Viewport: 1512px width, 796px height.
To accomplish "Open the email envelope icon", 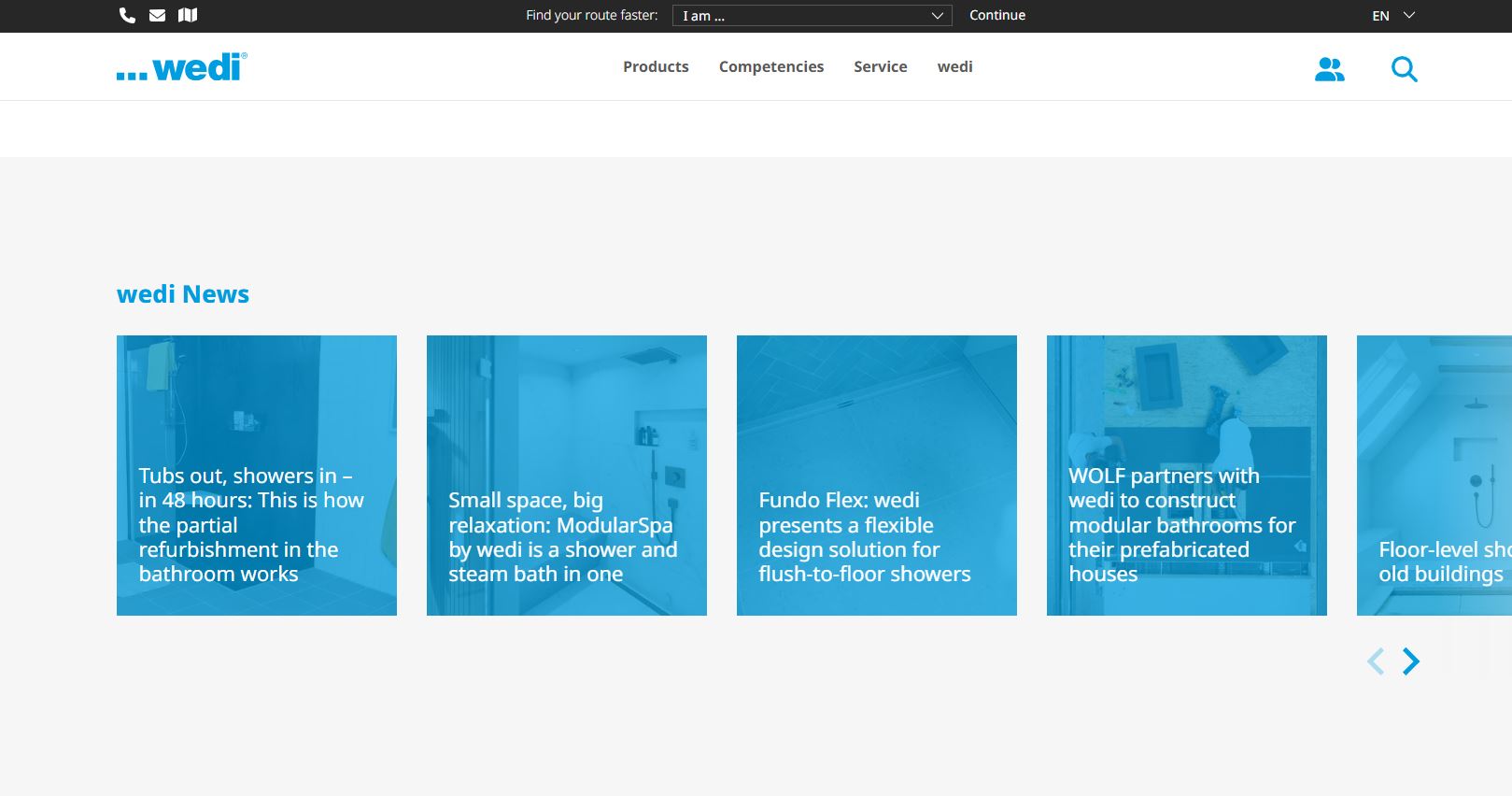I will pos(157,15).
